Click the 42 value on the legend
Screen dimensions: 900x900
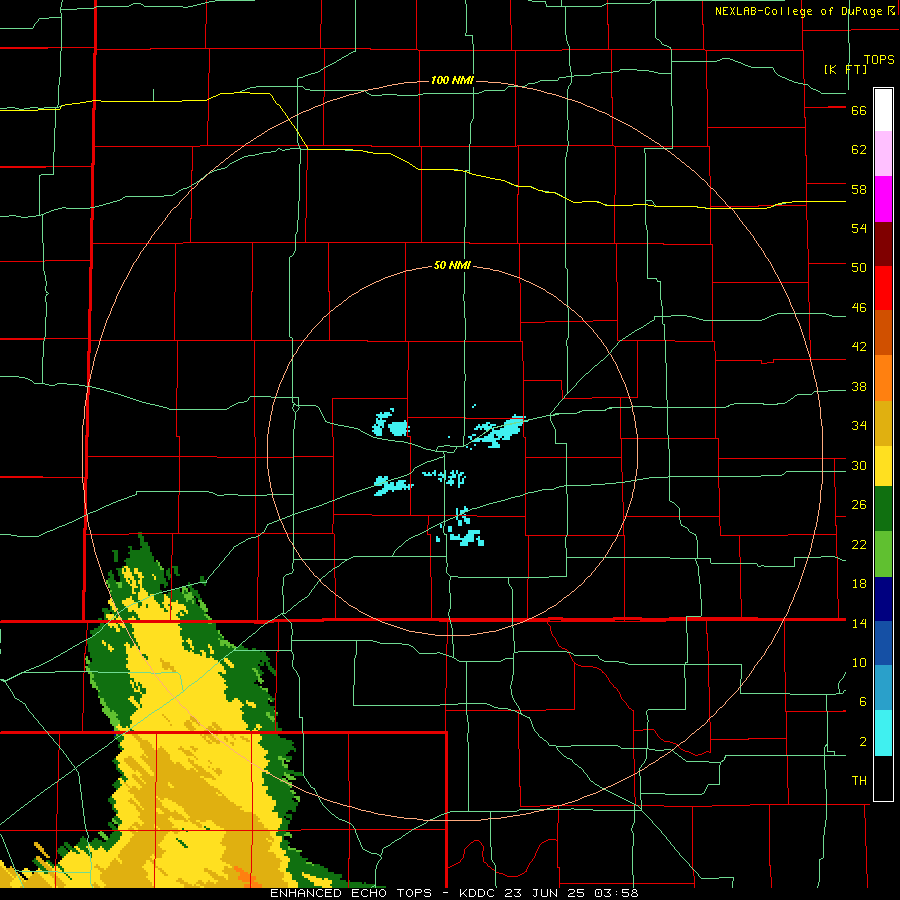click(x=859, y=347)
